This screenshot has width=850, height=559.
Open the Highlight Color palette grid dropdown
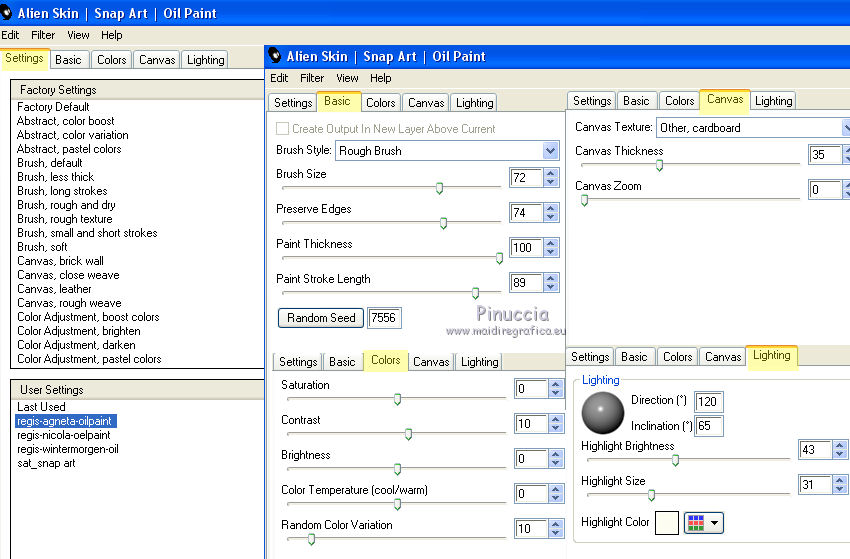point(703,523)
